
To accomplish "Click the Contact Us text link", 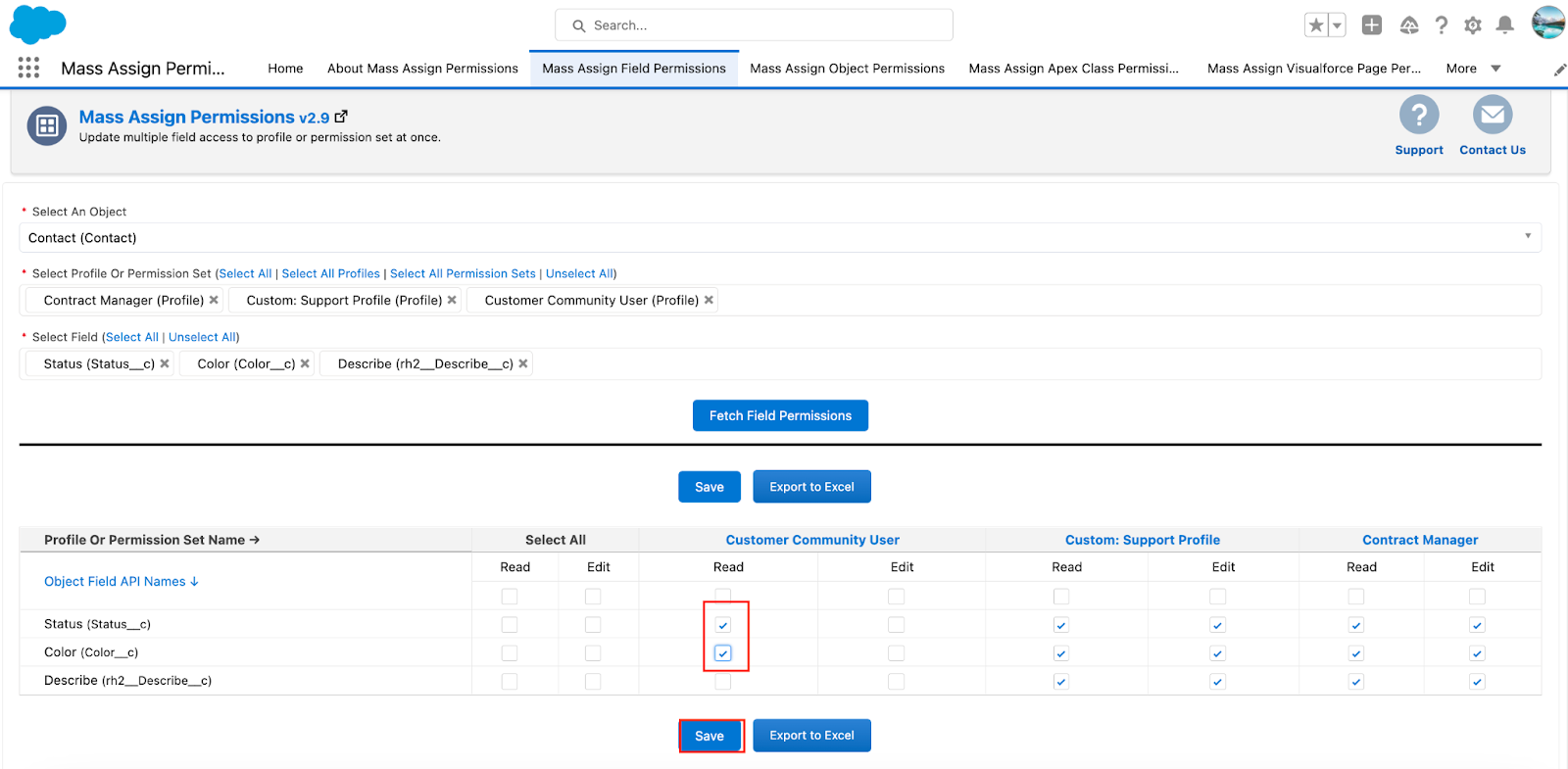I will coord(1493,150).
